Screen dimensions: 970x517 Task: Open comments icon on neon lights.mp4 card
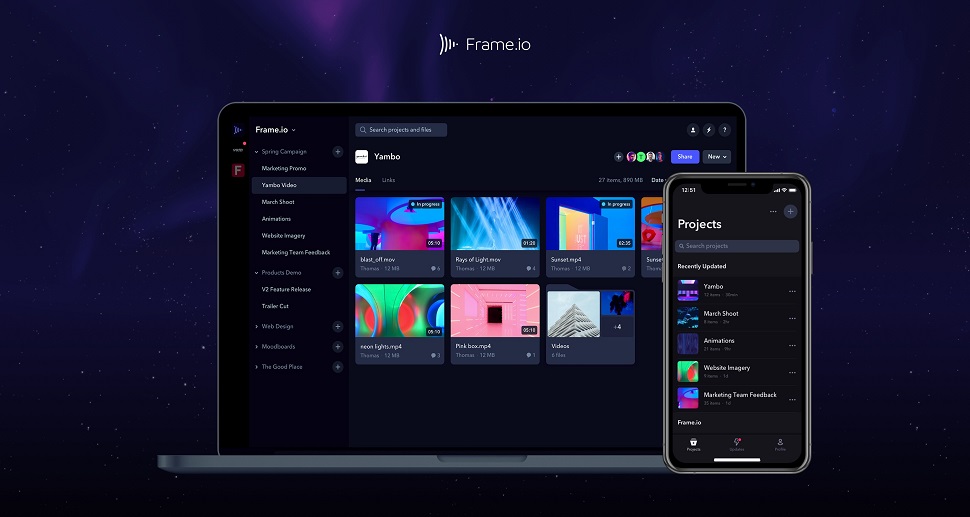[436, 356]
